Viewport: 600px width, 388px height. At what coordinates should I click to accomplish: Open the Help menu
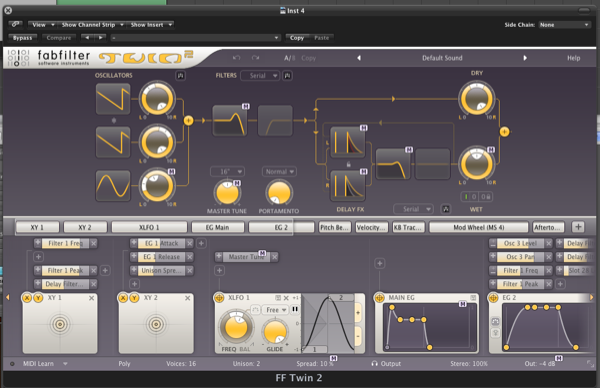[573, 58]
